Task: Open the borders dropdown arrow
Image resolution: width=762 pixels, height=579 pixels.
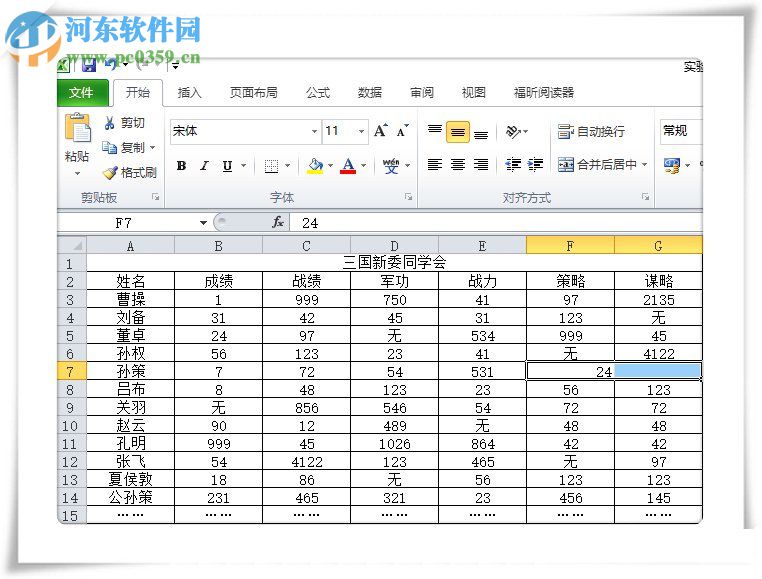Action: 287,166
